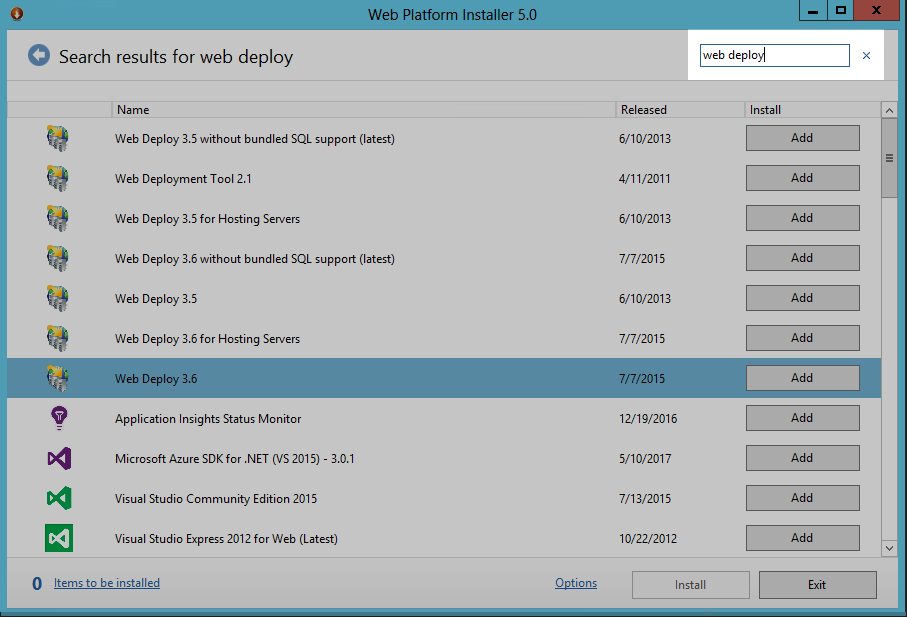The height and width of the screenshot is (617, 907).
Task: Click the Web Deploy 3.5 row icon
Action: (x=58, y=298)
